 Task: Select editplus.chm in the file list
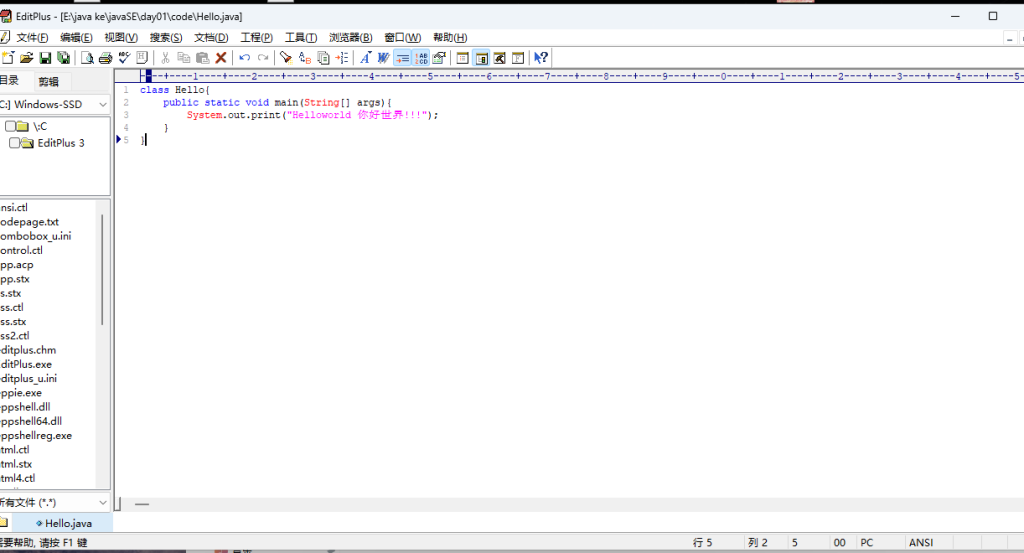pos(28,350)
